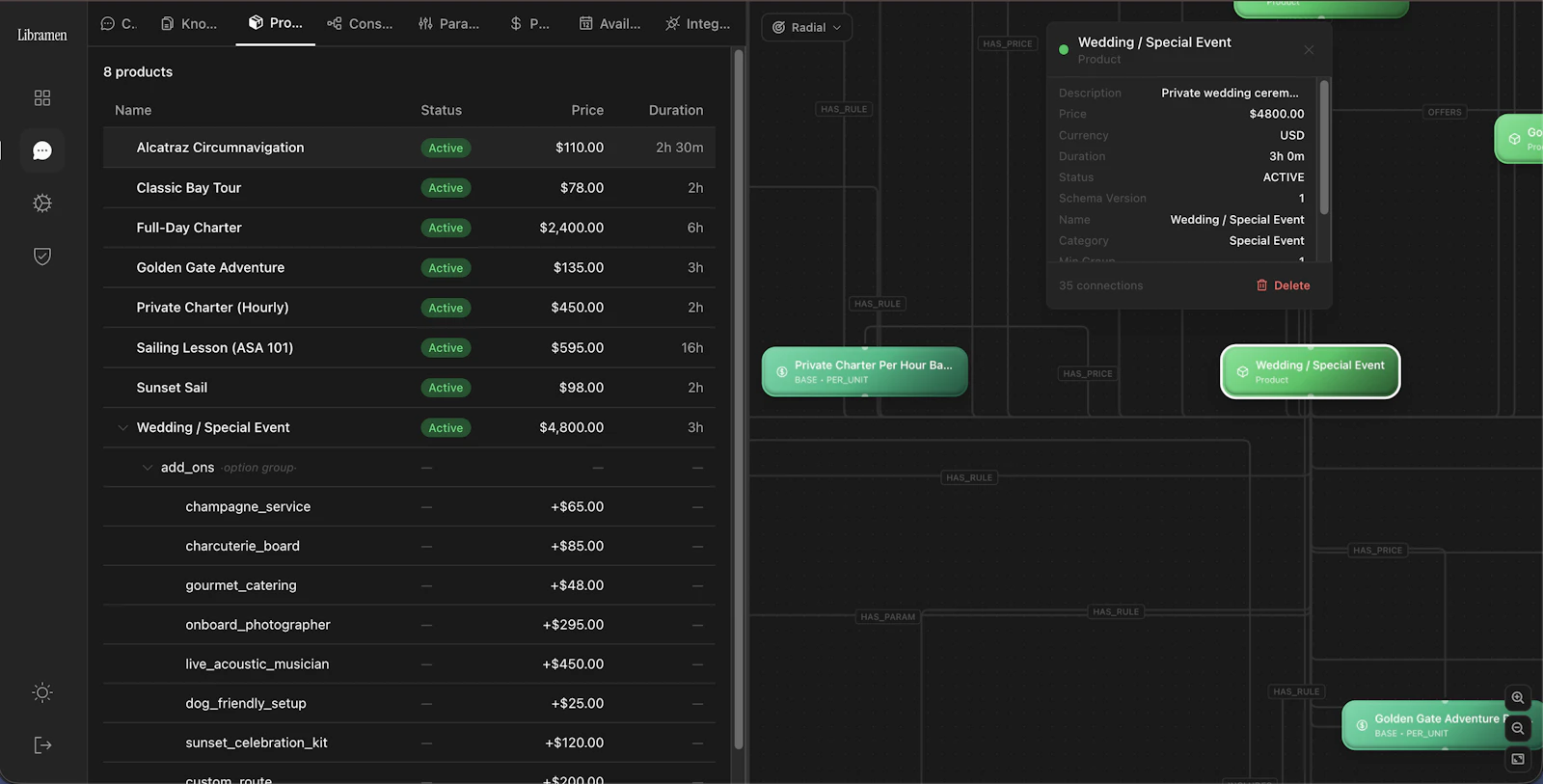Sort by the Price column header
The width and height of the screenshot is (1543, 784).
[587, 110]
